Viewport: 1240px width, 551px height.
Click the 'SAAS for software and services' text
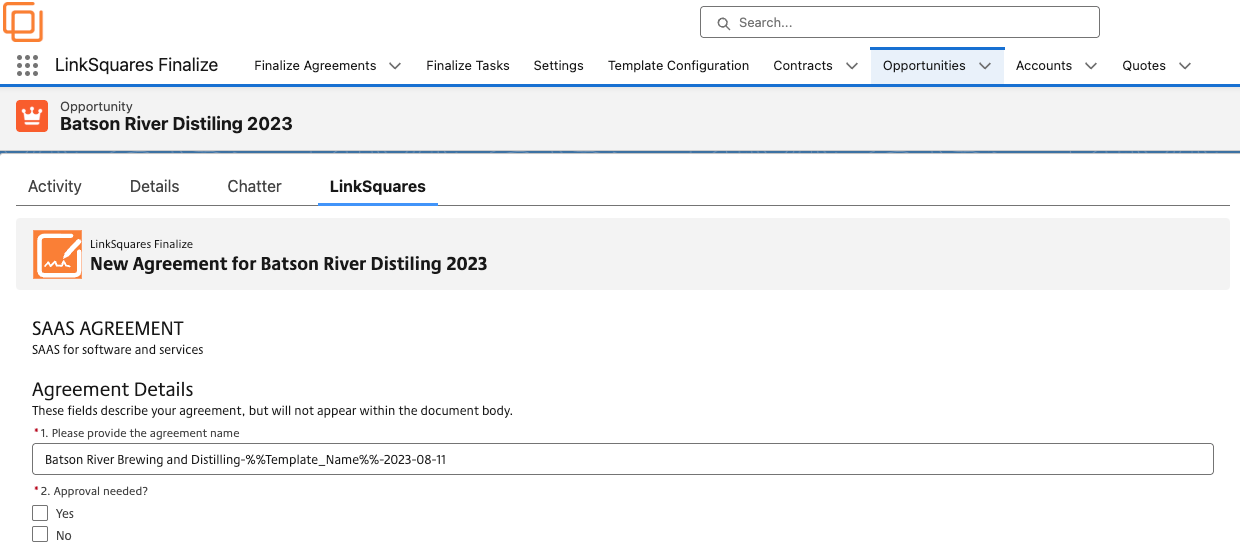118,350
